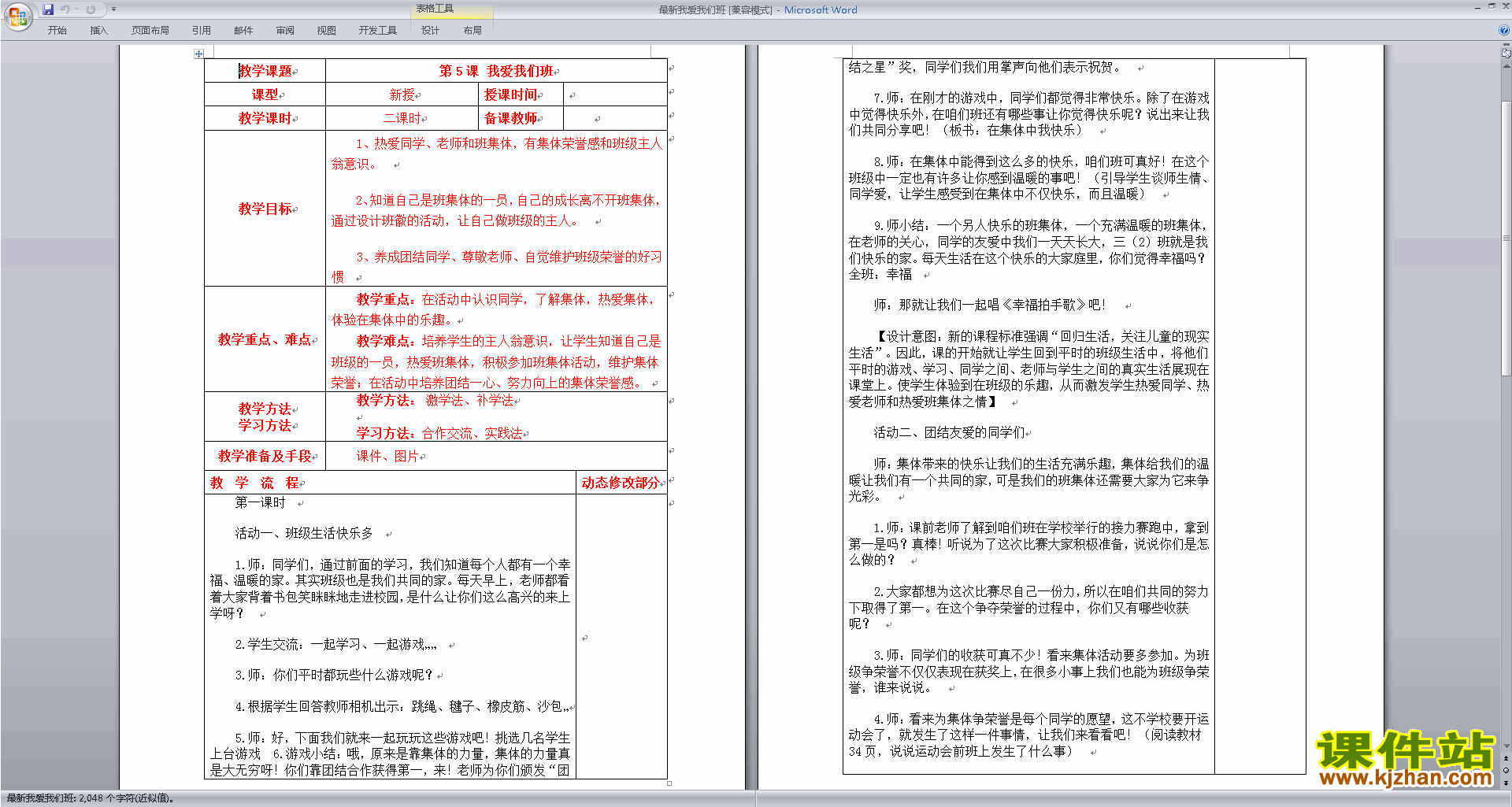Viewport: 1512px width, 807px height.
Task: Click the line 3.师：你们平时都玩些什么游戏呢
Action: (x=334, y=675)
